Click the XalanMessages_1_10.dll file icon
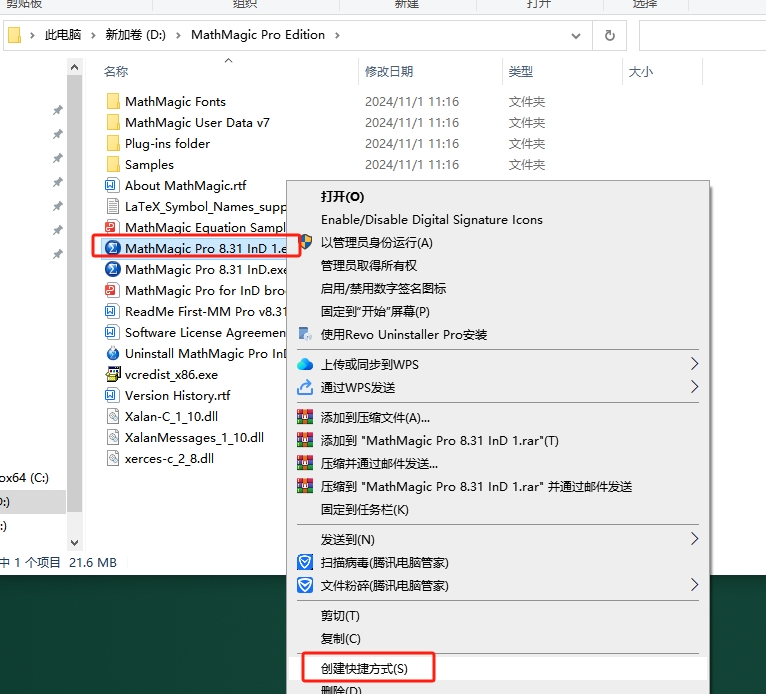This screenshot has width=766, height=694. tap(113, 437)
